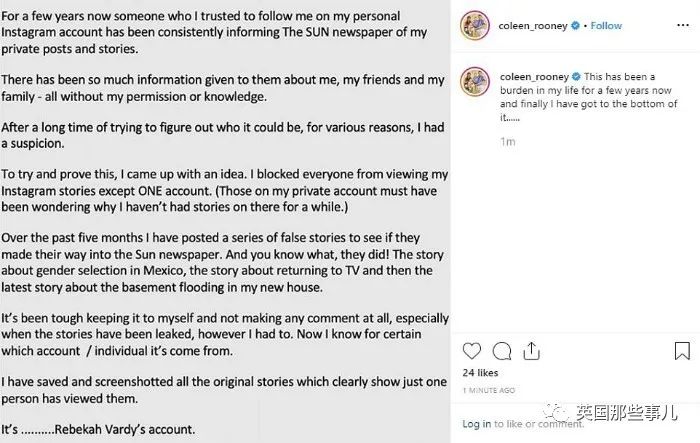Click the heart Like icon
The width and height of the screenshot is (700, 443).
[x=473, y=352]
